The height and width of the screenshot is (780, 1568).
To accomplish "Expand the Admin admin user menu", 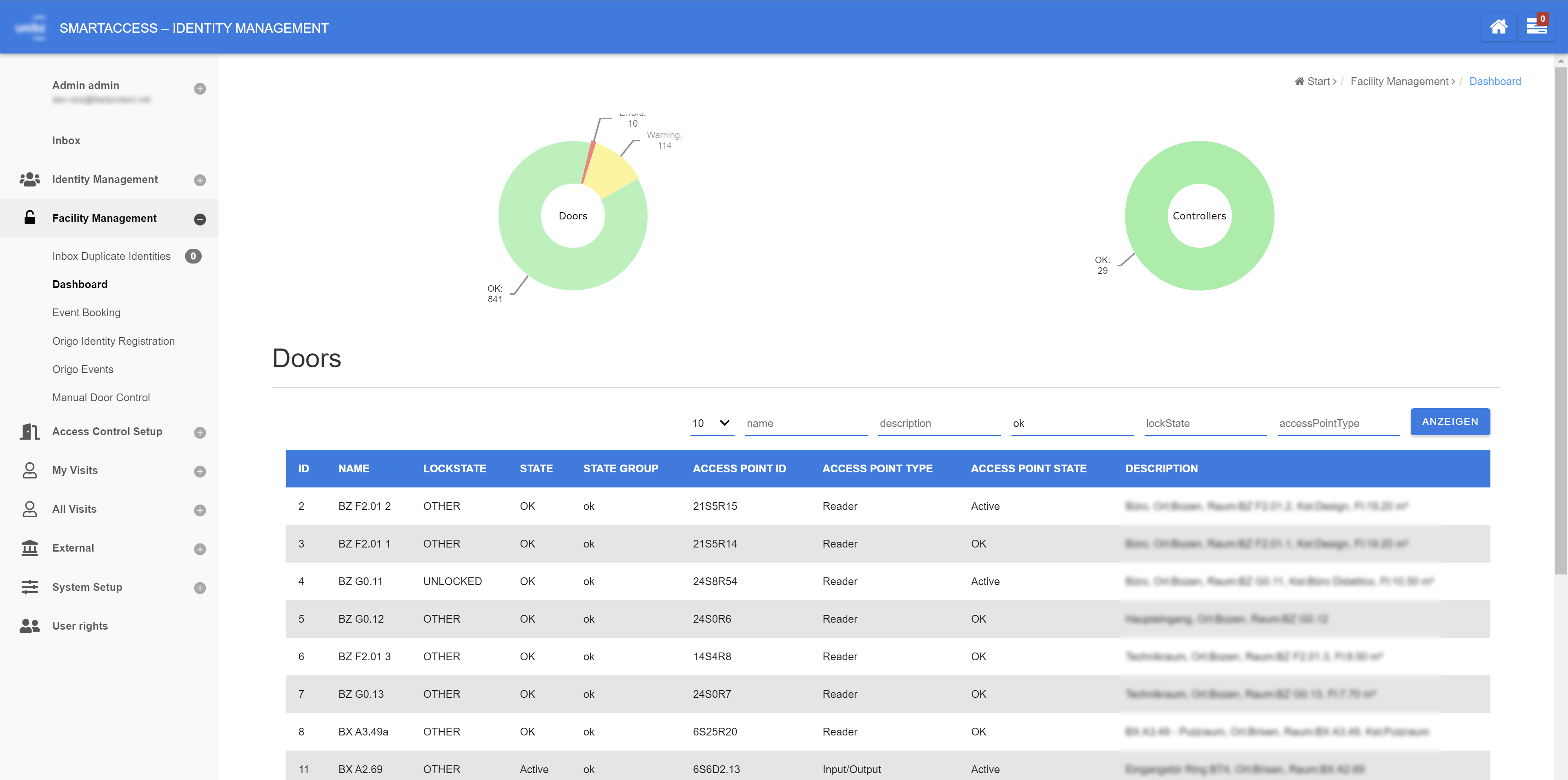I will click(x=200, y=89).
